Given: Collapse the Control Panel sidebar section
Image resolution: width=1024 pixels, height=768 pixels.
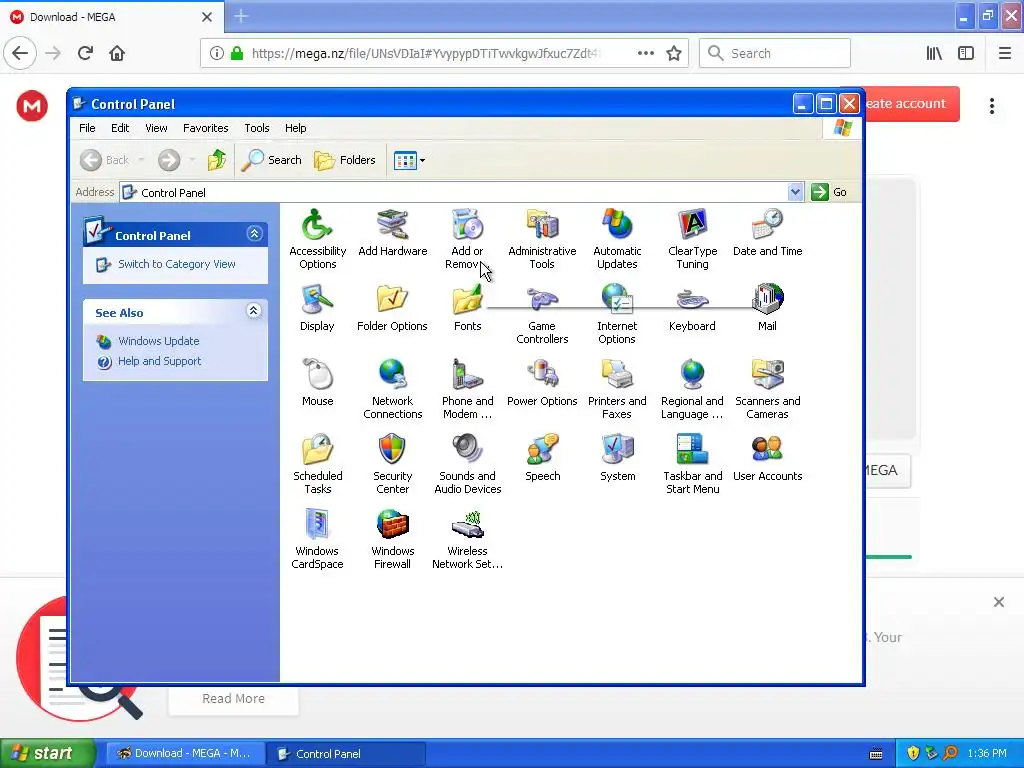Looking at the screenshot, I should pos(255,234).
